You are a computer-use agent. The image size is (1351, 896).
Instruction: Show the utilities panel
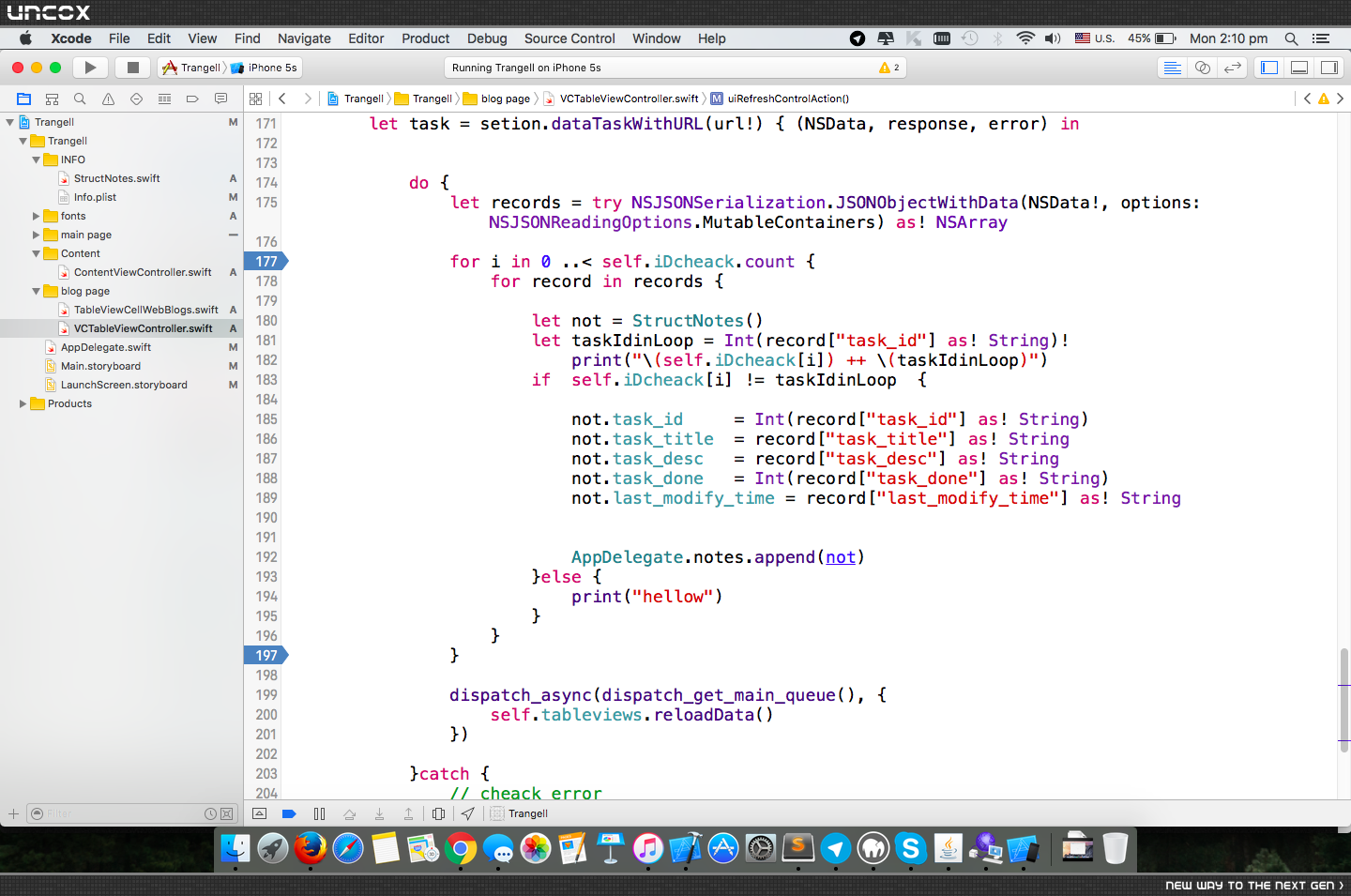coord(1329,68)
